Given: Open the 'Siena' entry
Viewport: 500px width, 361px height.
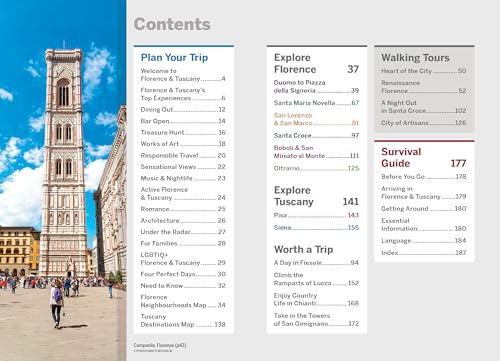Looking at the screenshot, I should click(316, 227).
